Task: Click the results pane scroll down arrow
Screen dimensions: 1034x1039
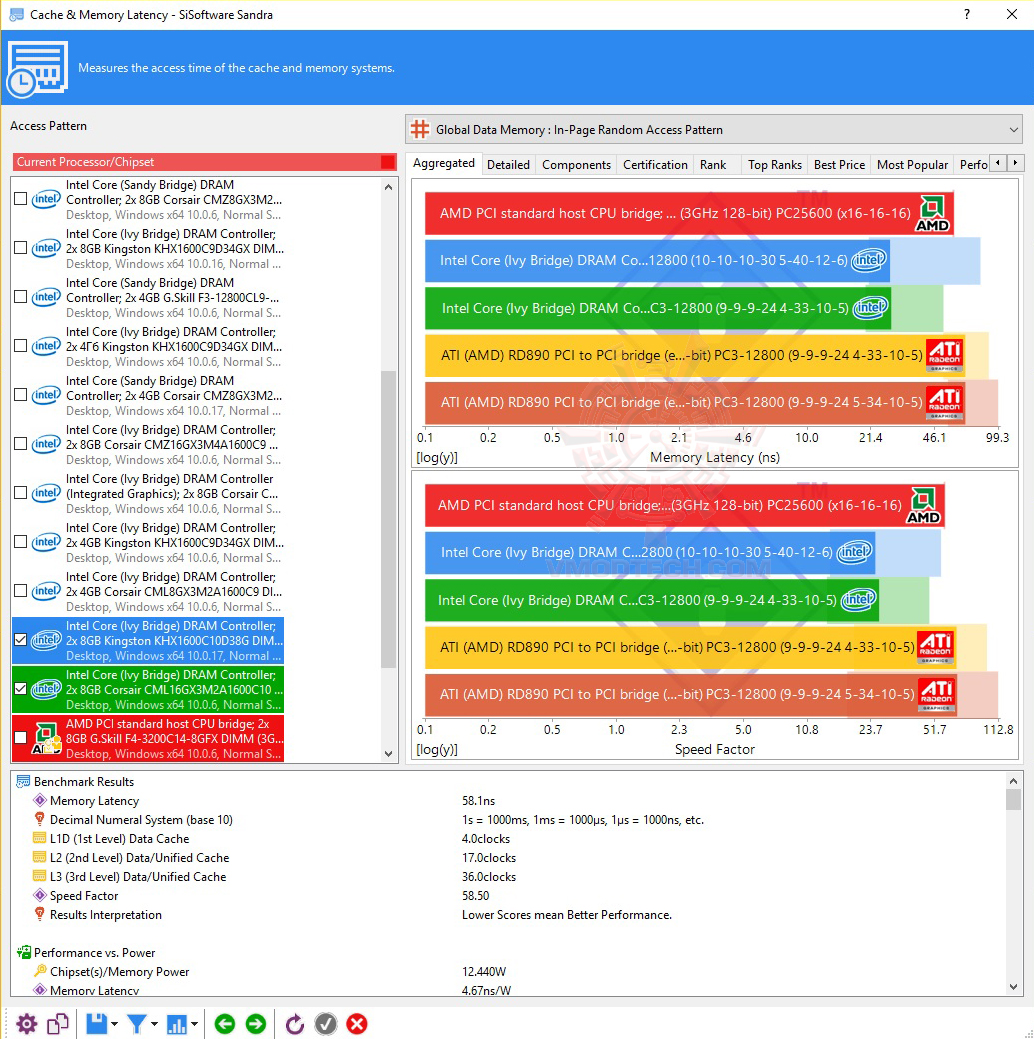Action: pos(1013,987)
